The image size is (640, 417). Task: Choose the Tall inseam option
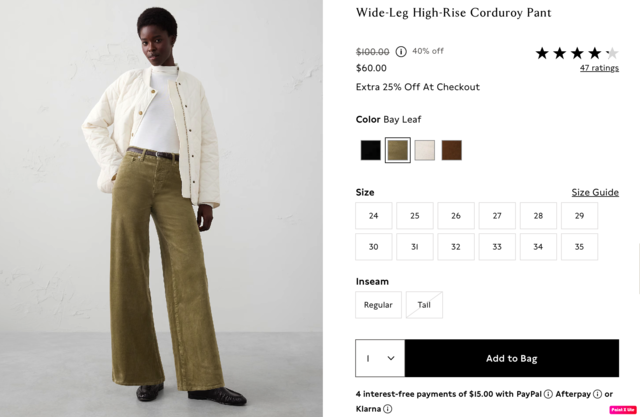[424, 305]
